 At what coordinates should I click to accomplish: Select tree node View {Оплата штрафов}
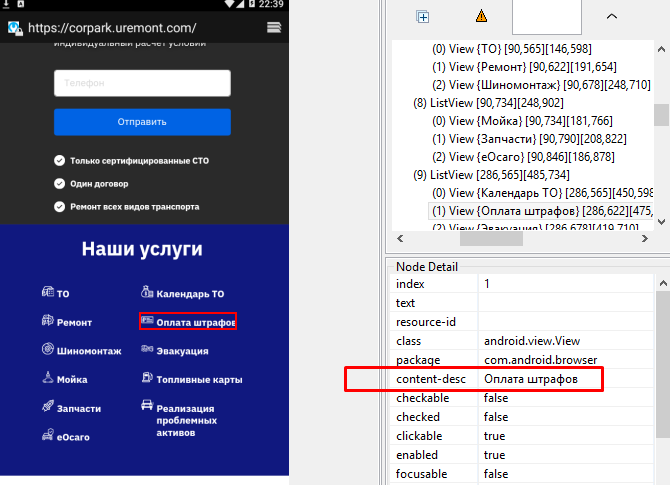pyautogui.click(x=541, y=211)
